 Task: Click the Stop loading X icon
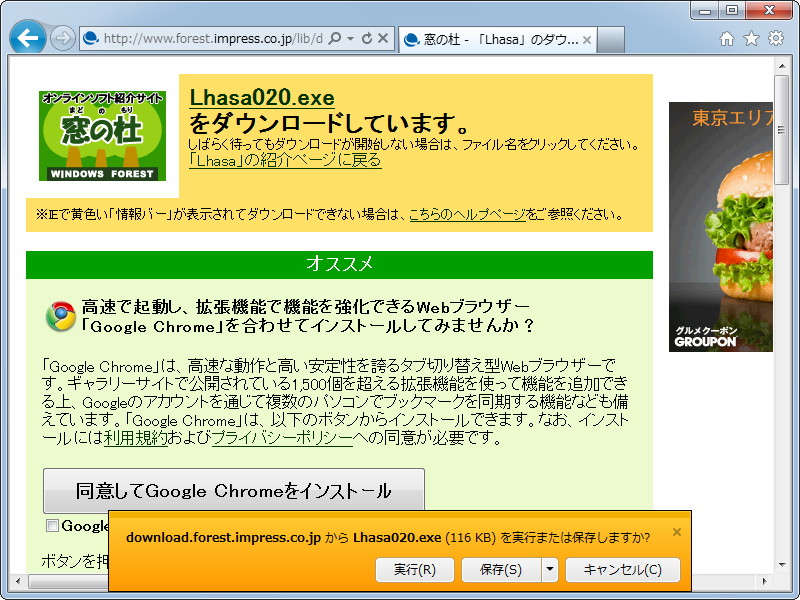tap(383, 38)
